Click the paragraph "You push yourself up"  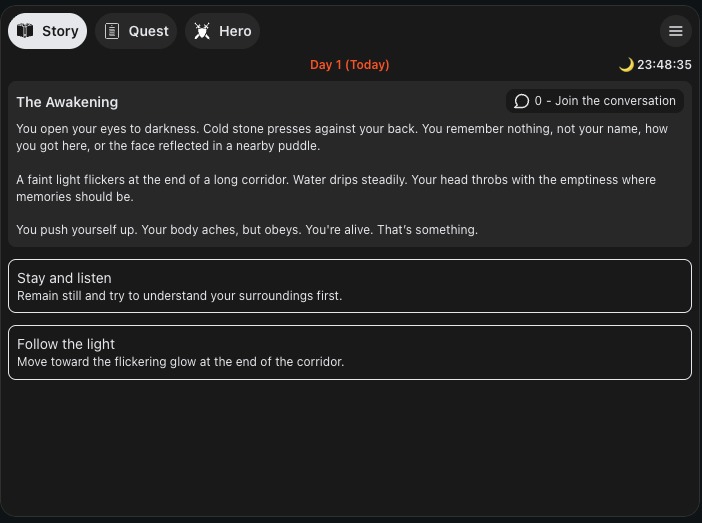(x=247, y=230)
